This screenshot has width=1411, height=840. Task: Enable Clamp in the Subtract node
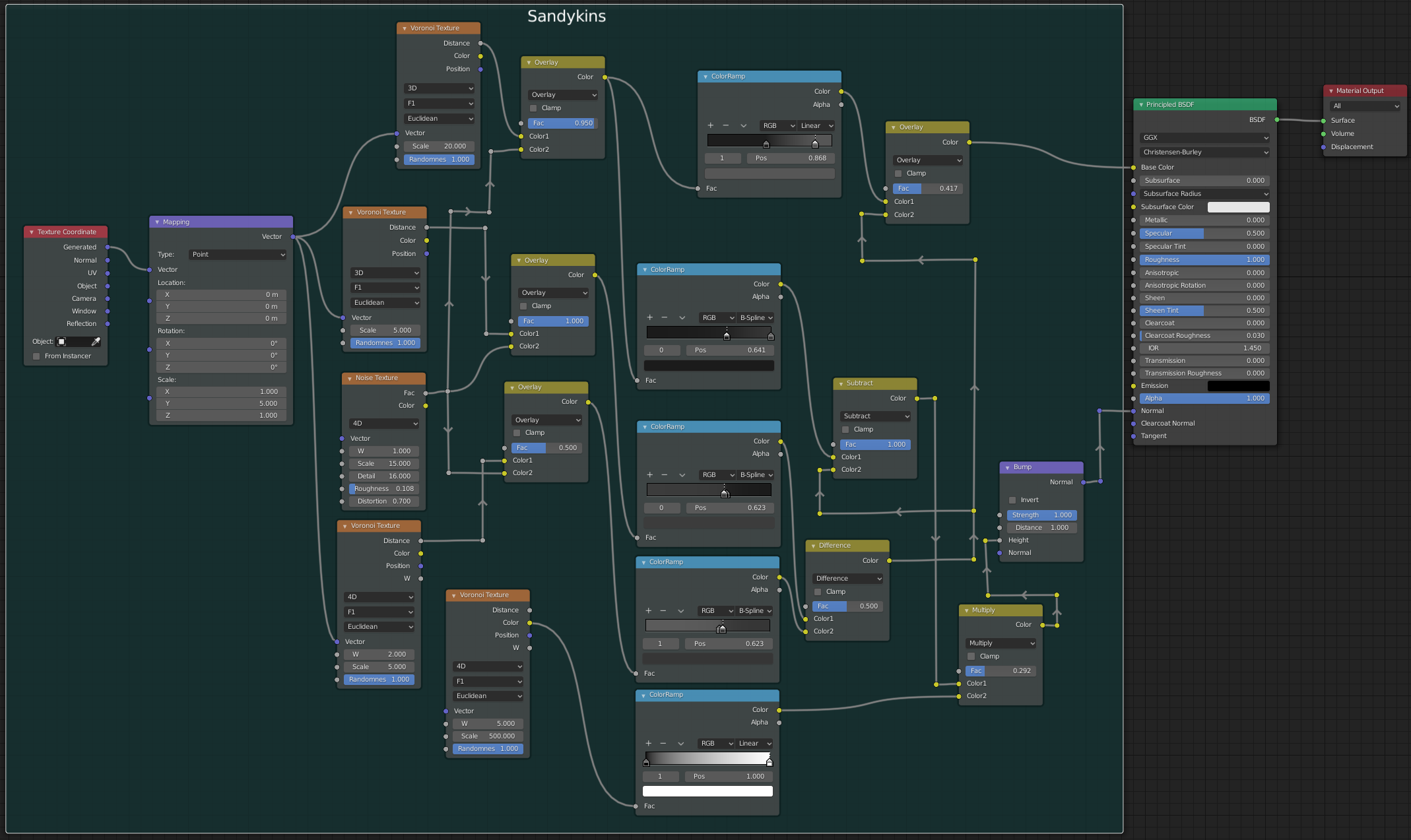[x=845, y=430]
